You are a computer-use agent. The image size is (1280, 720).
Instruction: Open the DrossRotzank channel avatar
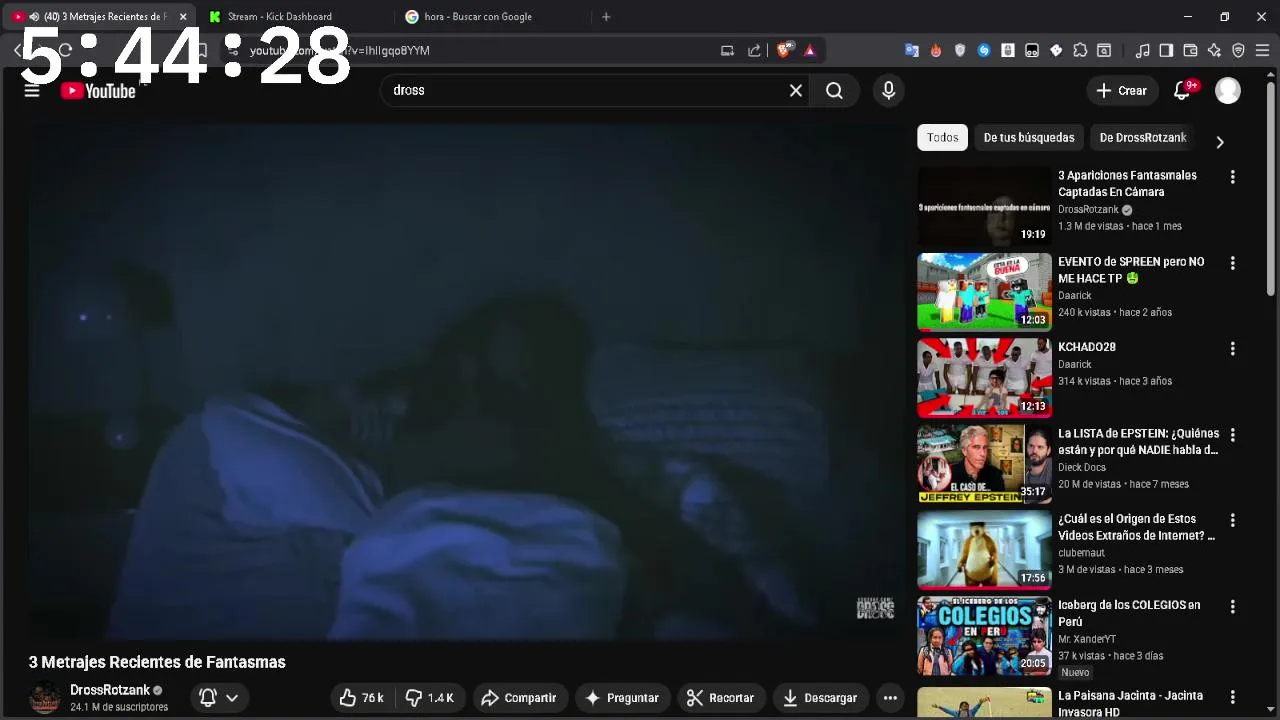(x=44, y=698)
